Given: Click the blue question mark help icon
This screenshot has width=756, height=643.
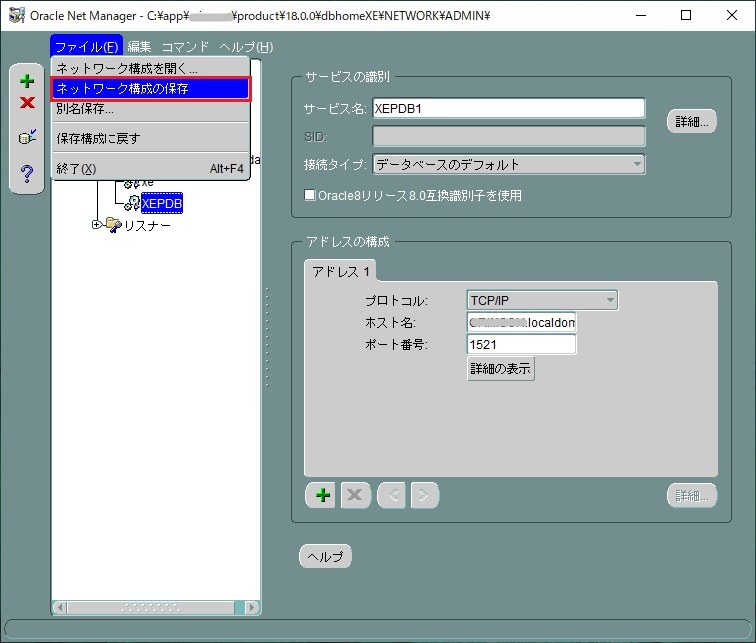Looking at the screenshot, I should pyautogui.click(x=27, y=173).
